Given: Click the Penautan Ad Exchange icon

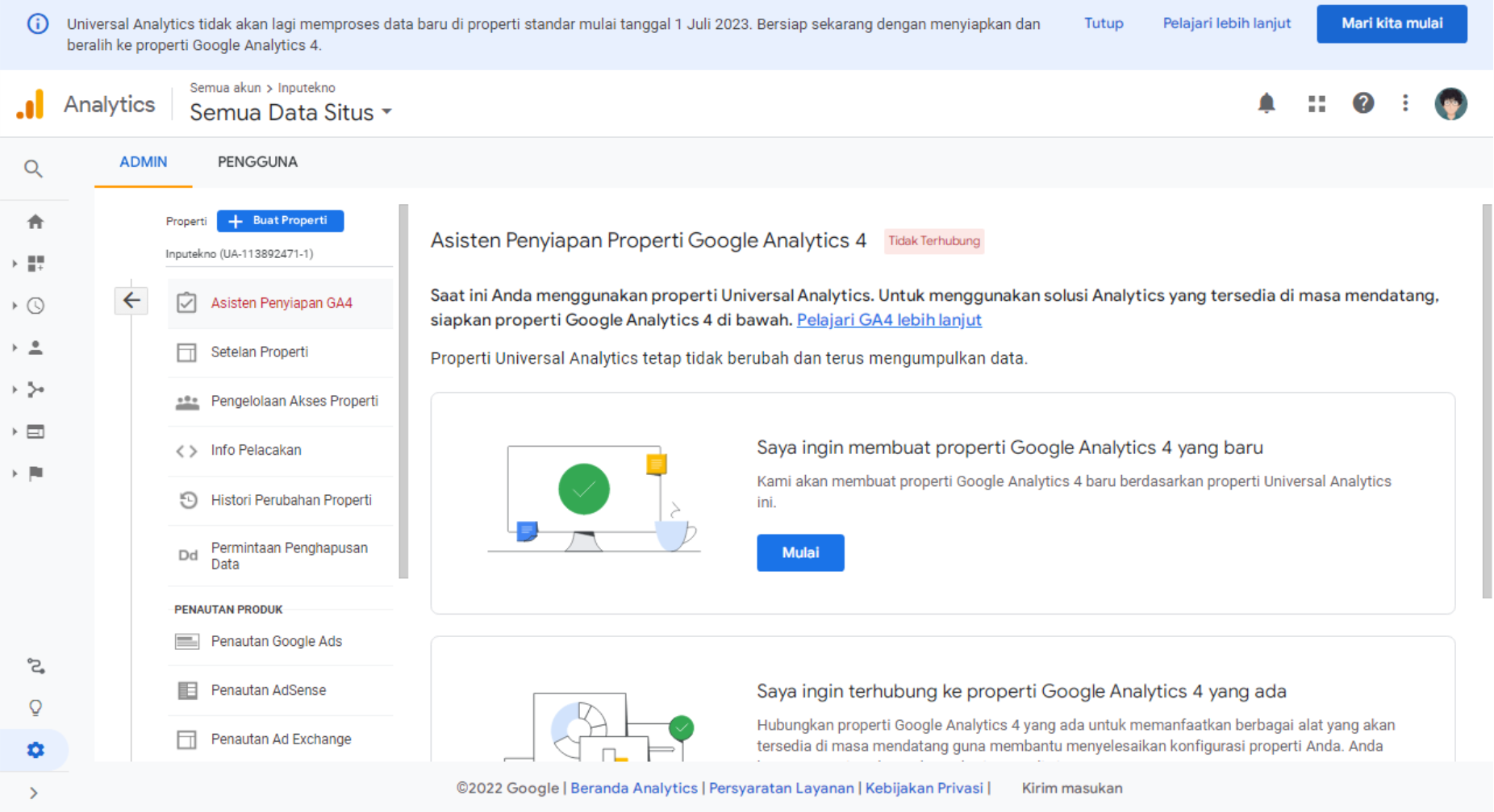Looking at the screenshot, I should [x=186, y=739].
